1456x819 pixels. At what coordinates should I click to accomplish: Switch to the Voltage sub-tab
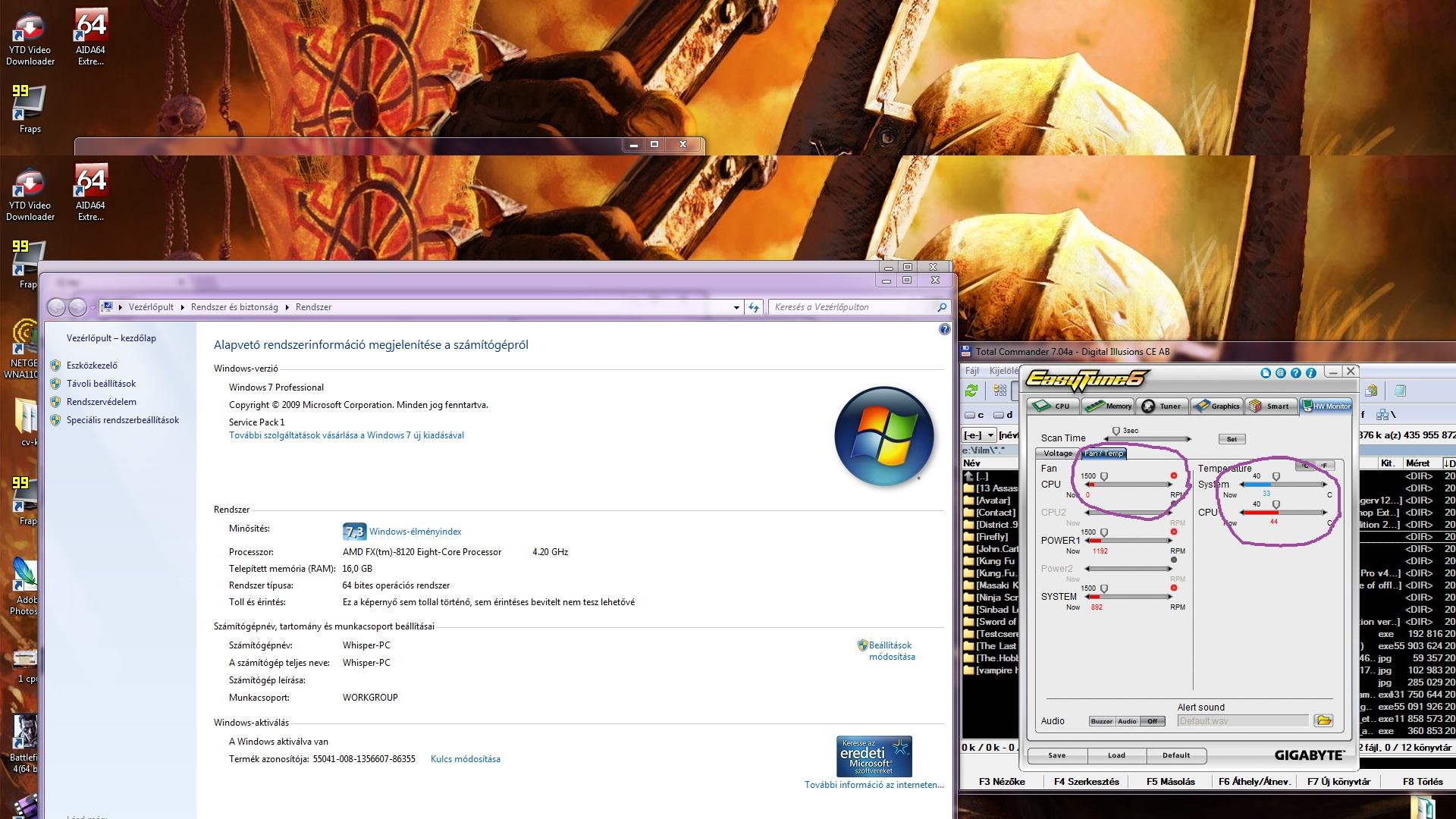coord(1058,453)
